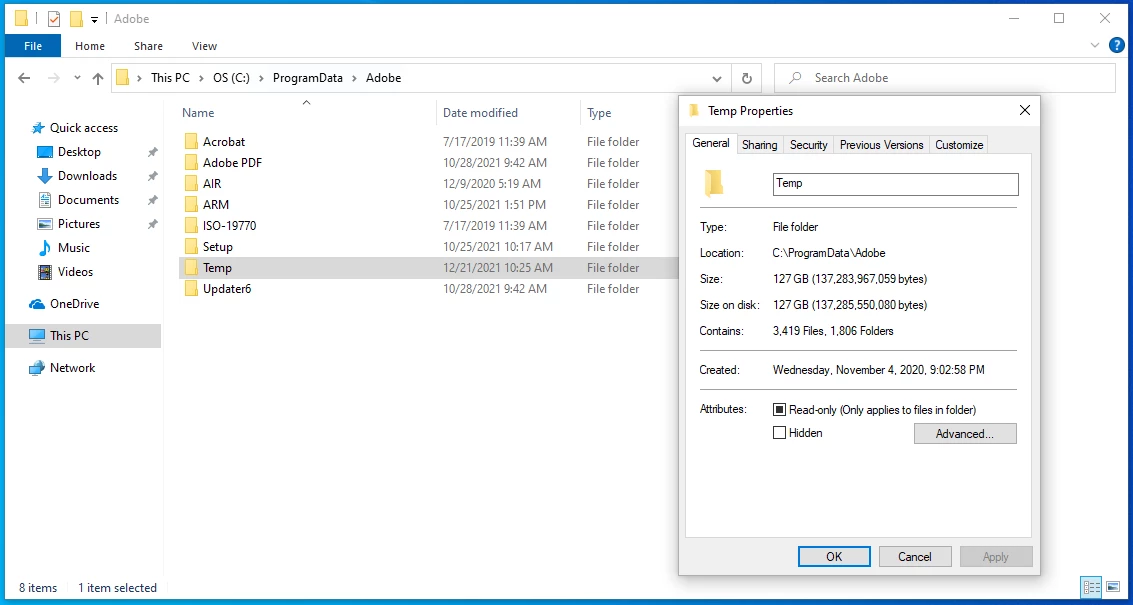1133x605 pixels.
Task: Expand the ribbon with the chevron
Action: click(1095, 46)
